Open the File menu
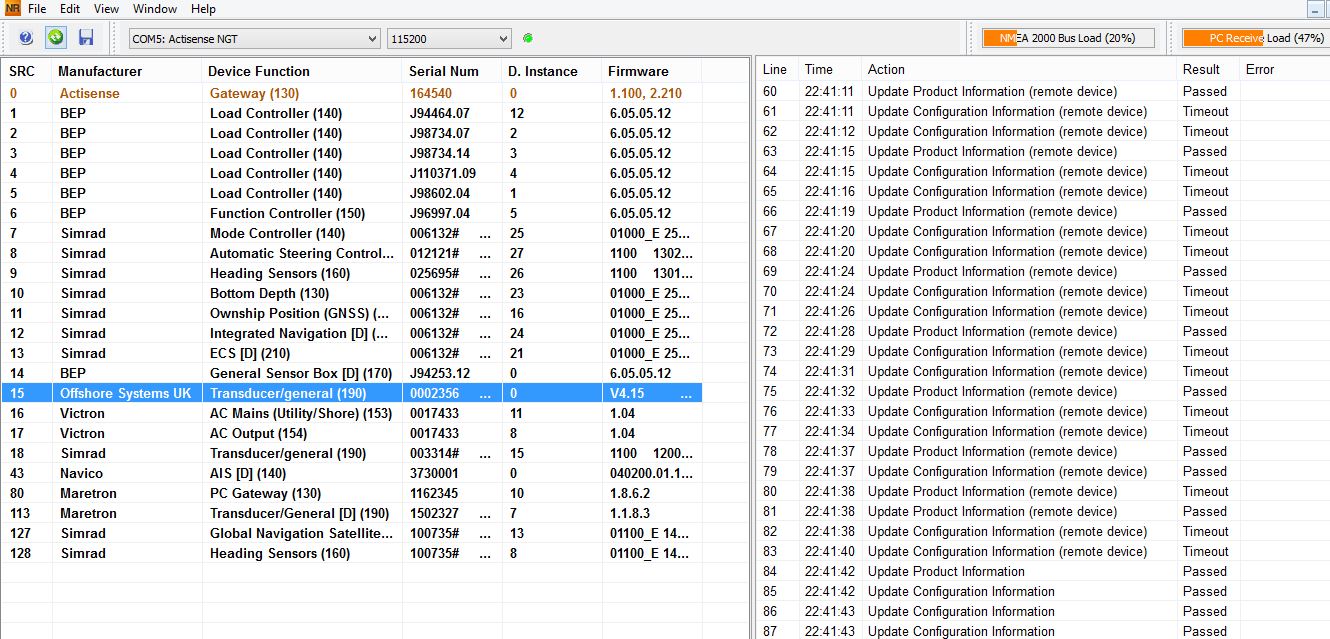 pyautogui.click(x=37, y=9)
